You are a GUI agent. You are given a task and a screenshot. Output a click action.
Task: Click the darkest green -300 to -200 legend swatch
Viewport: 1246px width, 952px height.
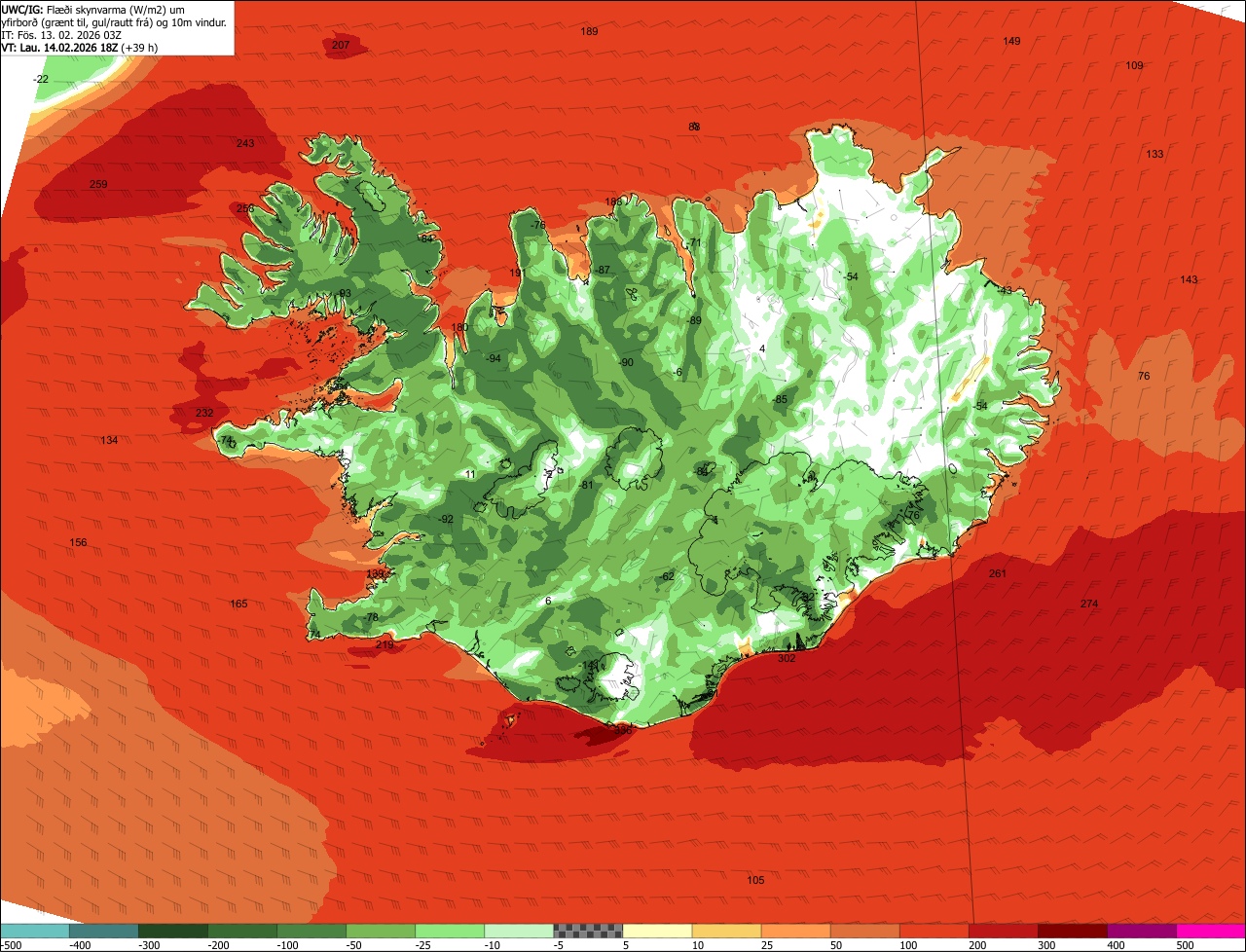[x=172, y=931]
